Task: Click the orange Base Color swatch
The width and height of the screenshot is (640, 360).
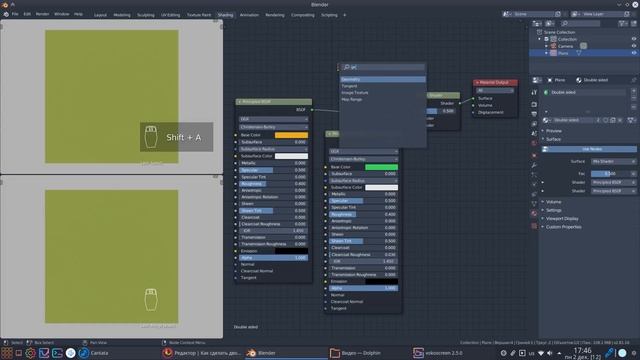Action: point(291,135)
